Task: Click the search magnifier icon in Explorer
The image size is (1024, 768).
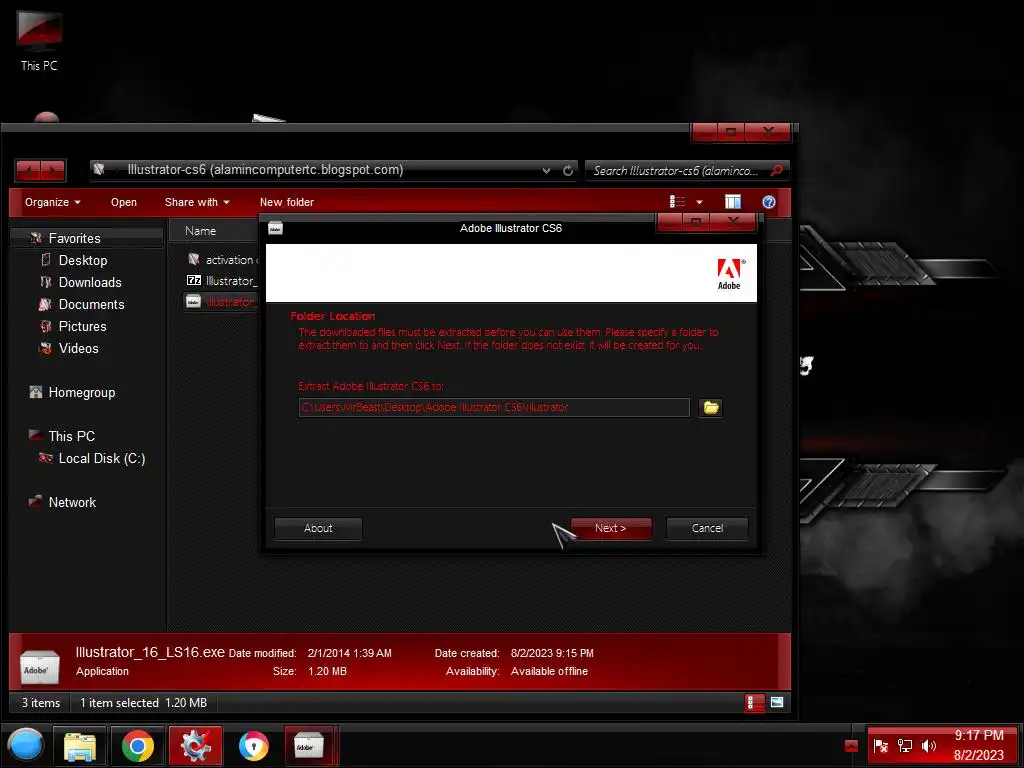Action: tap(776, 170)
